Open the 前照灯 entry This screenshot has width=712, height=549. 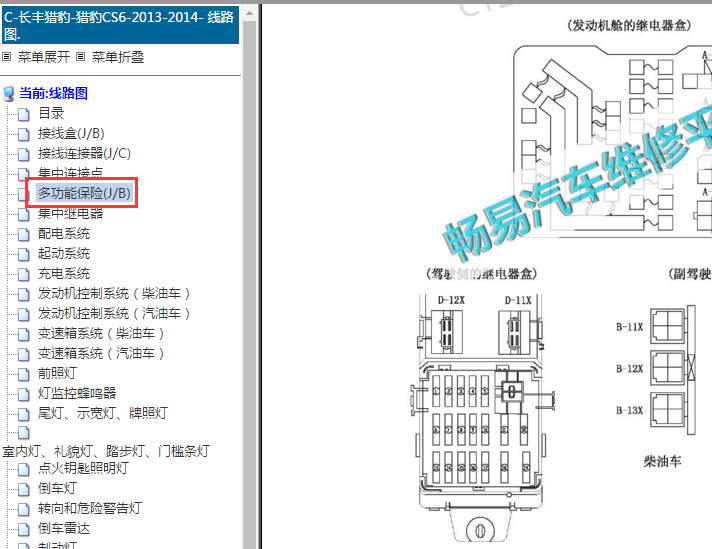(57, 373)
